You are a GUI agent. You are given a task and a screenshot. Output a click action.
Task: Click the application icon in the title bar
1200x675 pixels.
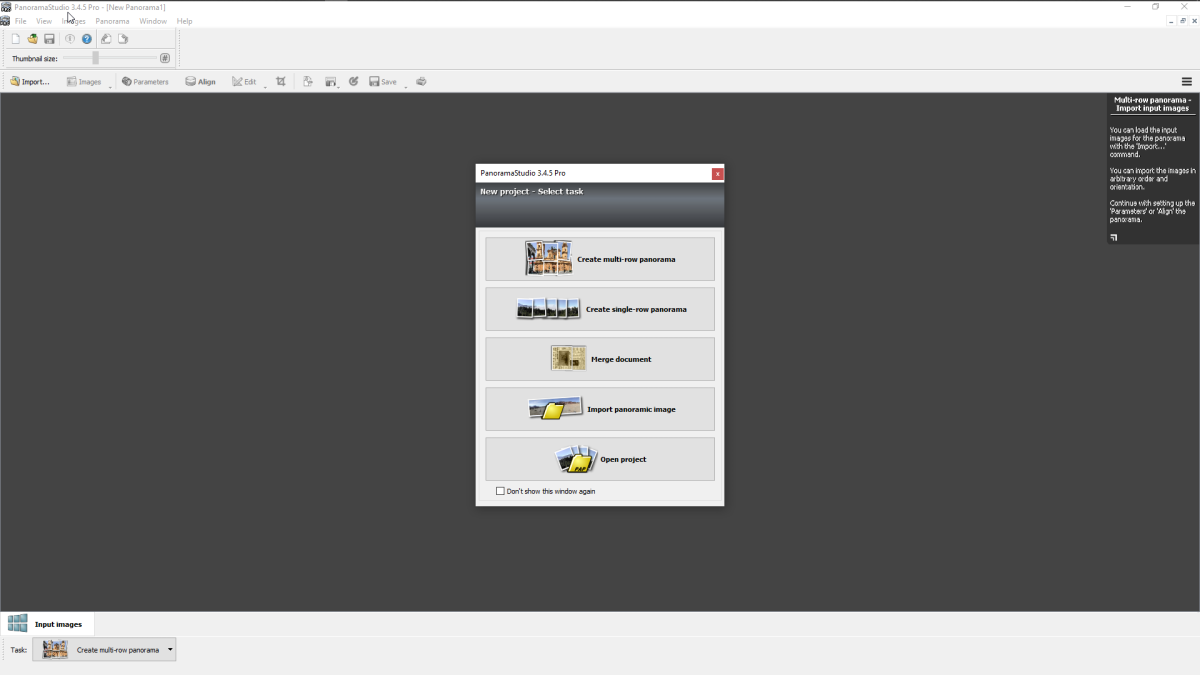click(6, 7)
